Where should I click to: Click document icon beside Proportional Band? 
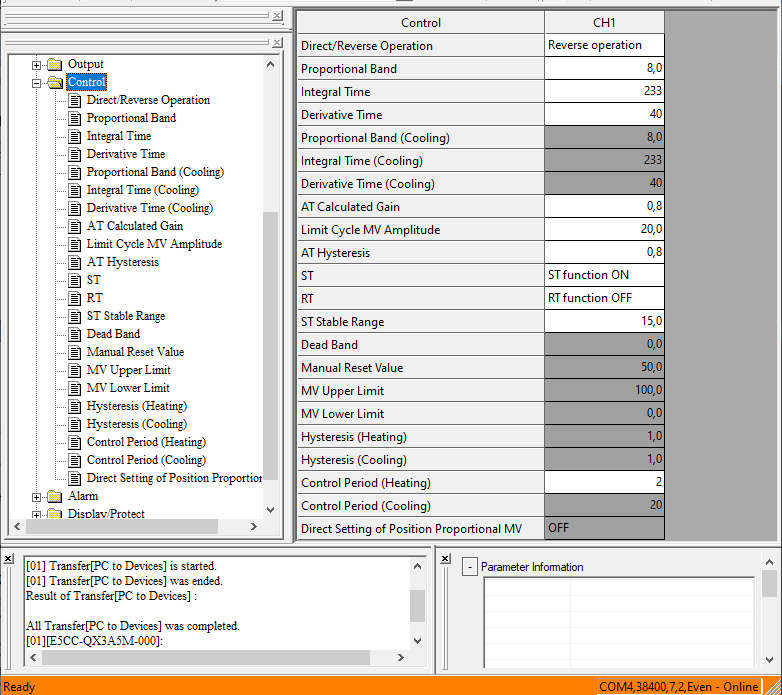pos(75,119)
